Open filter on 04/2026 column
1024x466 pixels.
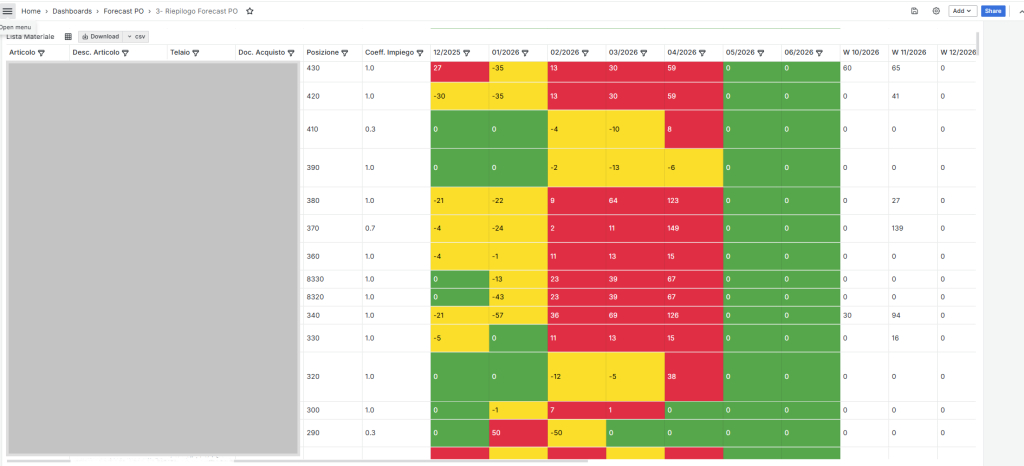point(702,52)
